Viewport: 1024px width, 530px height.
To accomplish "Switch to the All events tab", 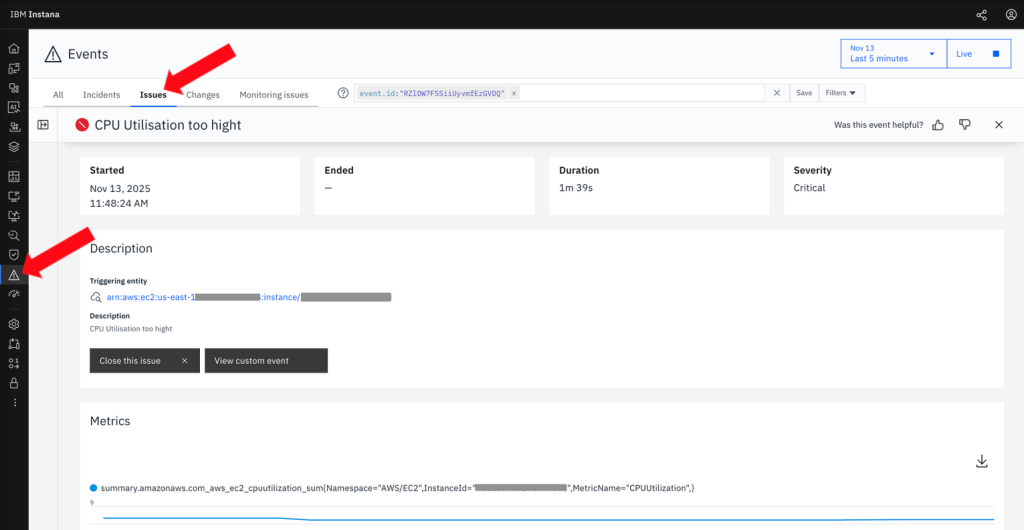I will click(58, 95).
